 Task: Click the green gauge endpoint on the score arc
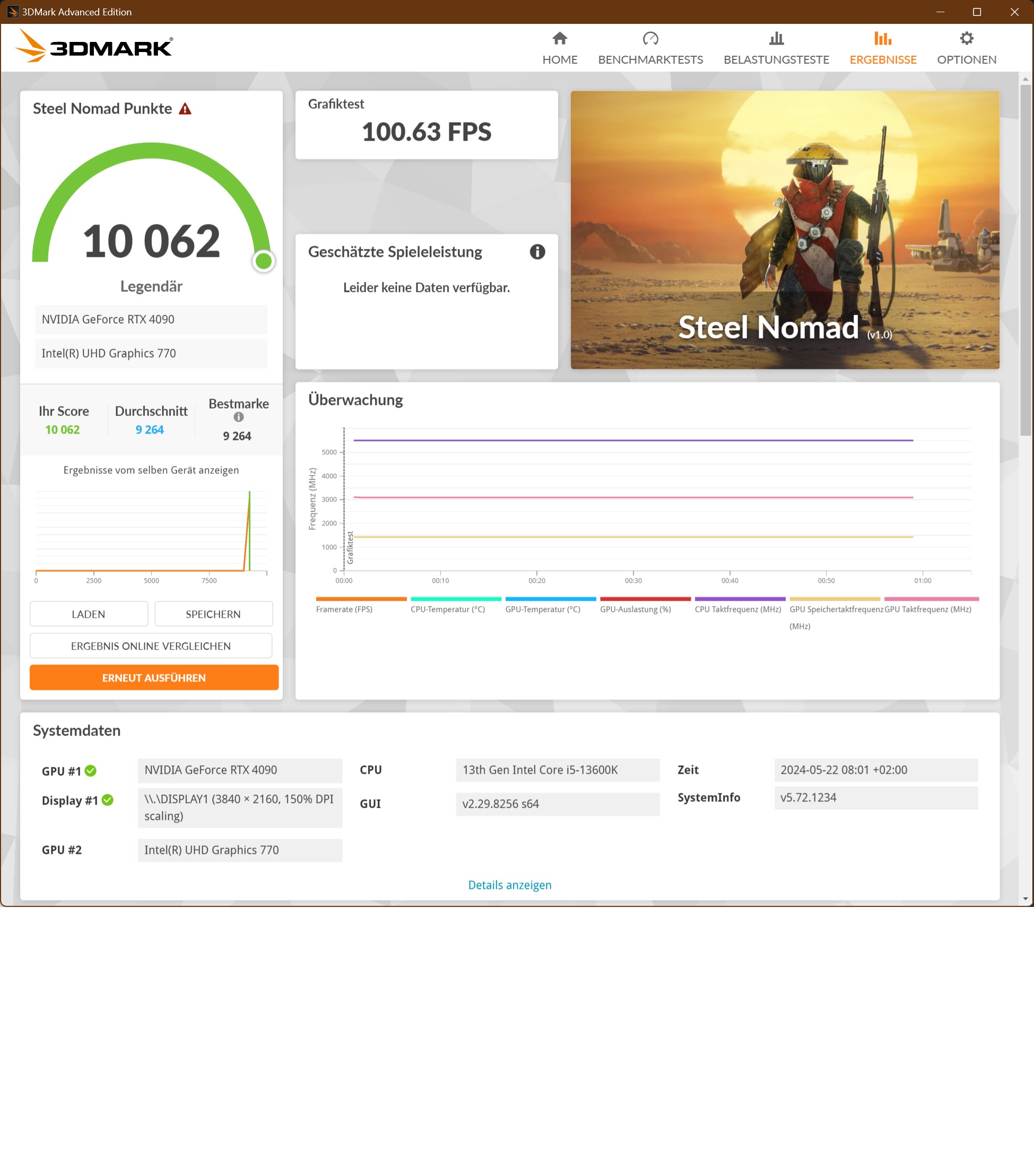(x=263, y=262)
